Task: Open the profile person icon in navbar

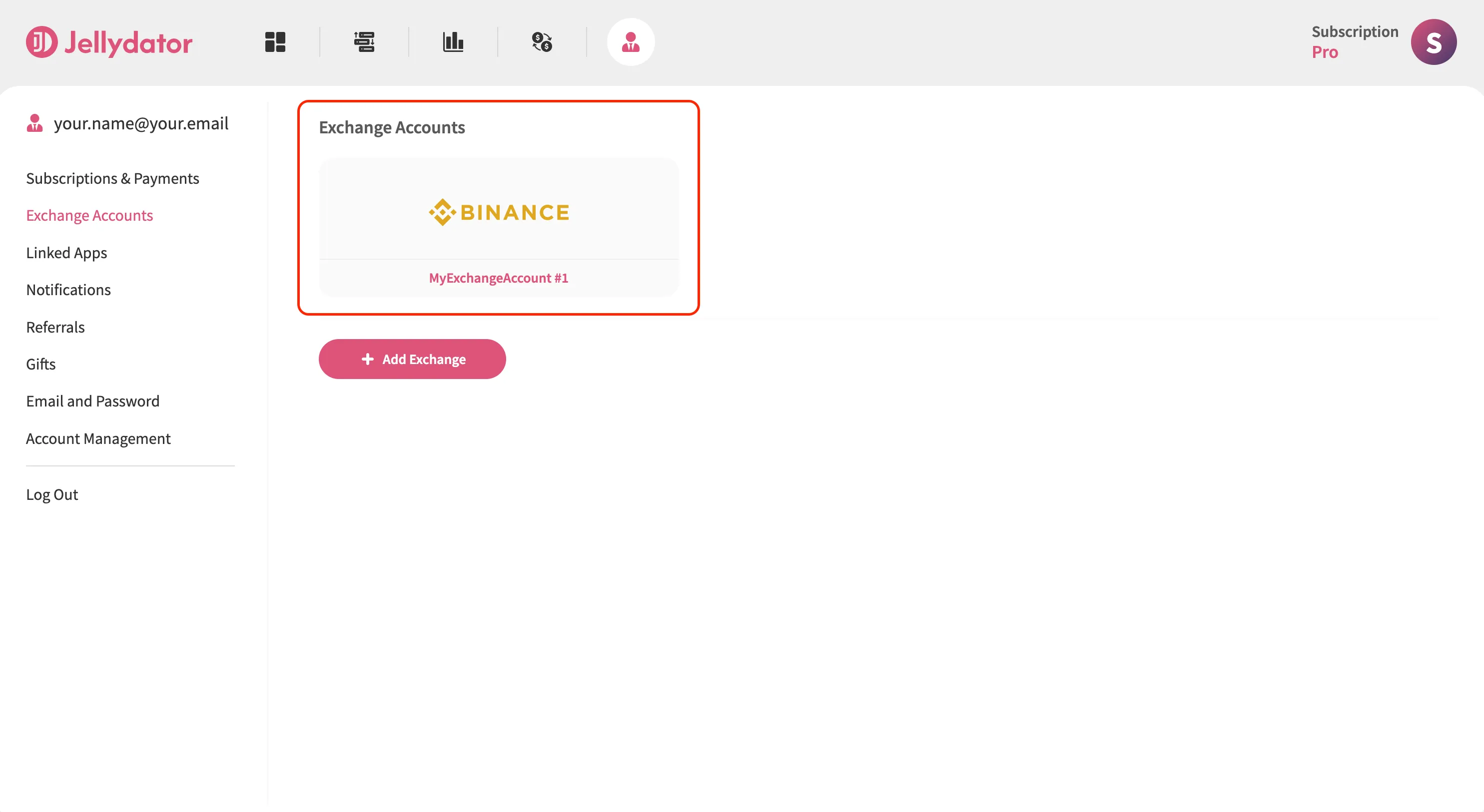Action: (x=631, y=42)
